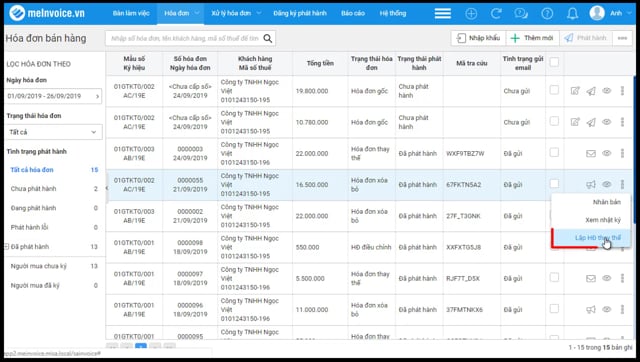Open the Anh user account dropdown
Viewport: 640px width, 362px height.
pos(620,13)
